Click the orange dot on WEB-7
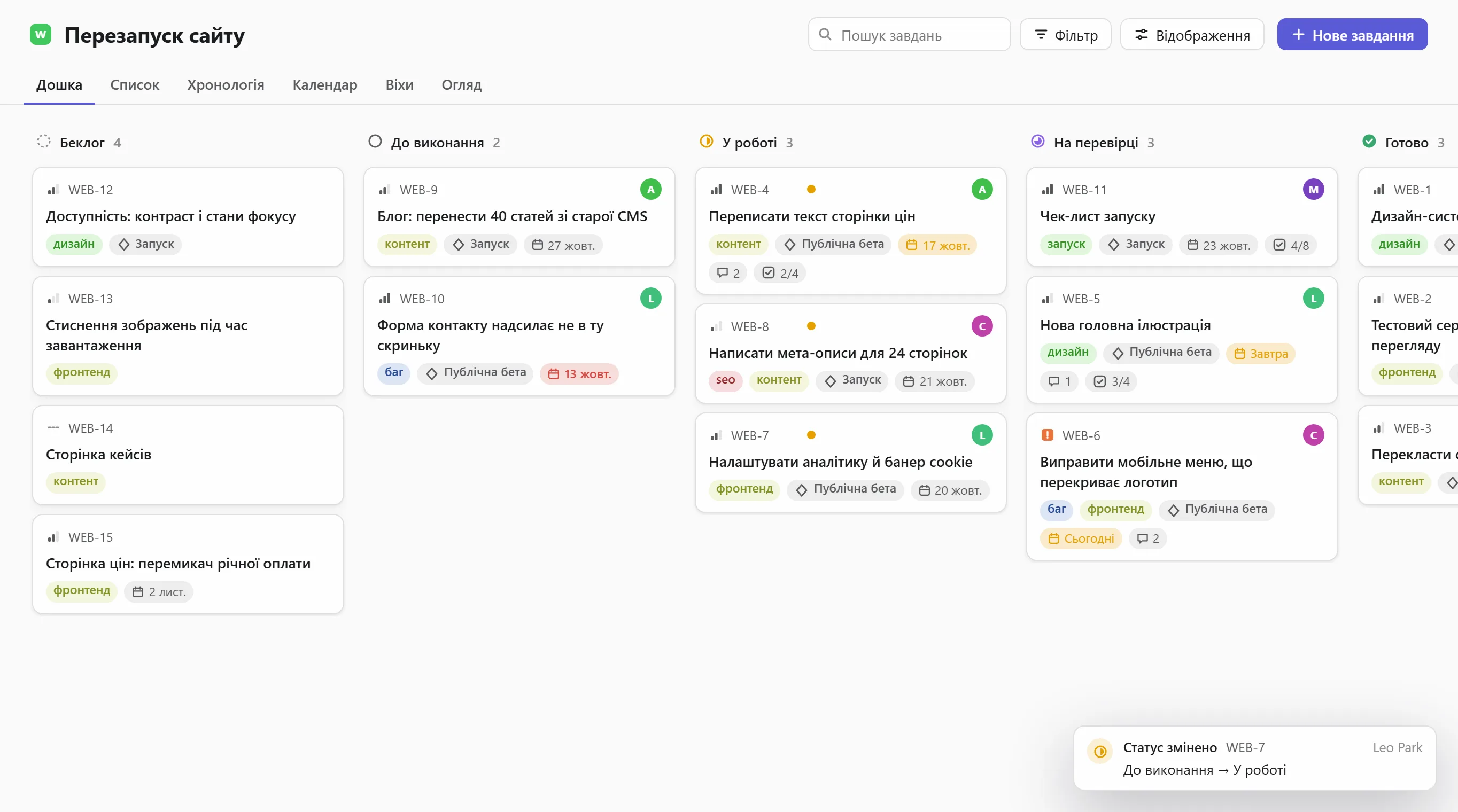The height and width of the screenshot is (812, 1458). [811, 435]
